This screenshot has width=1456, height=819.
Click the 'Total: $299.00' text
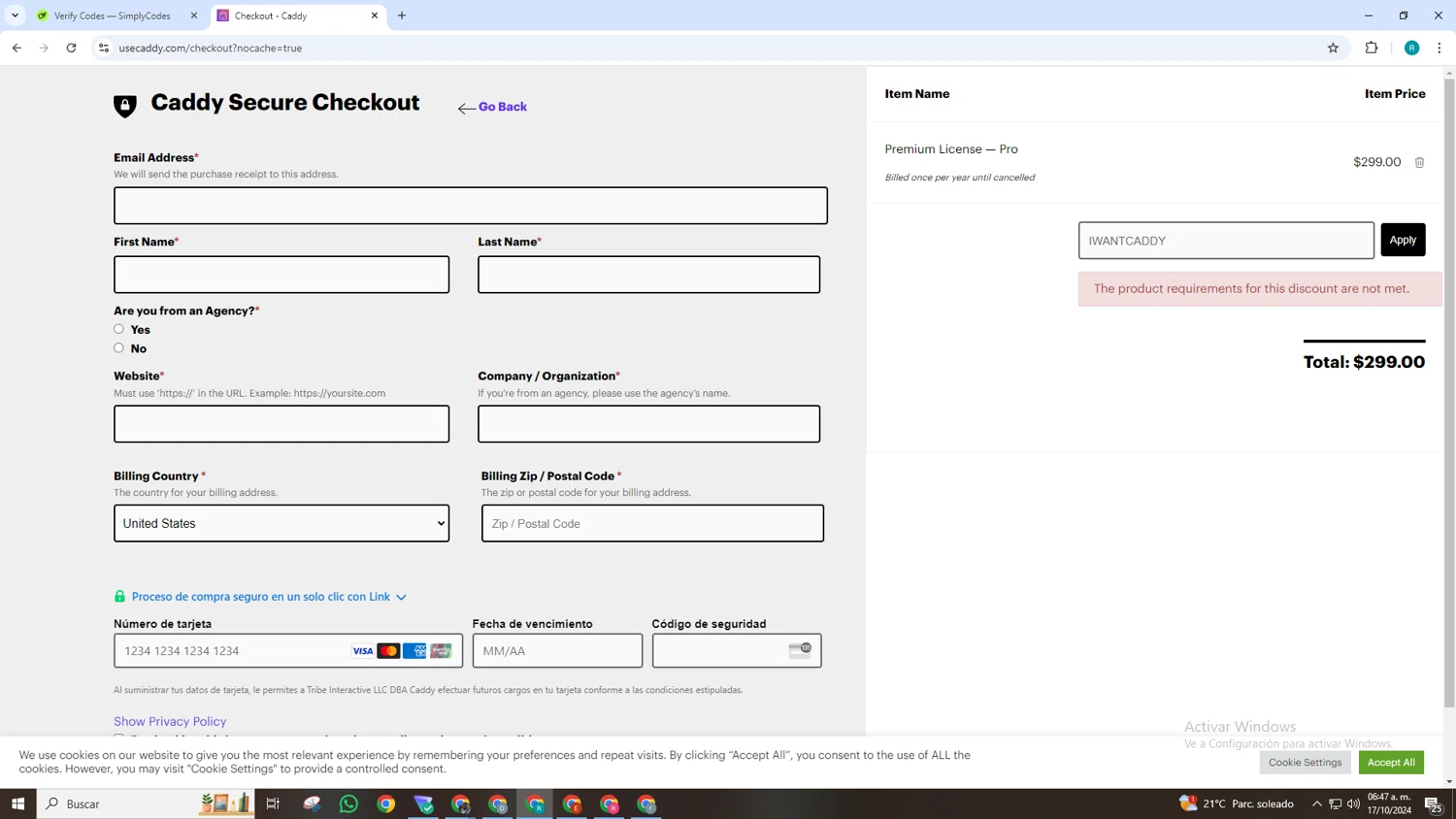[1364, 362]
